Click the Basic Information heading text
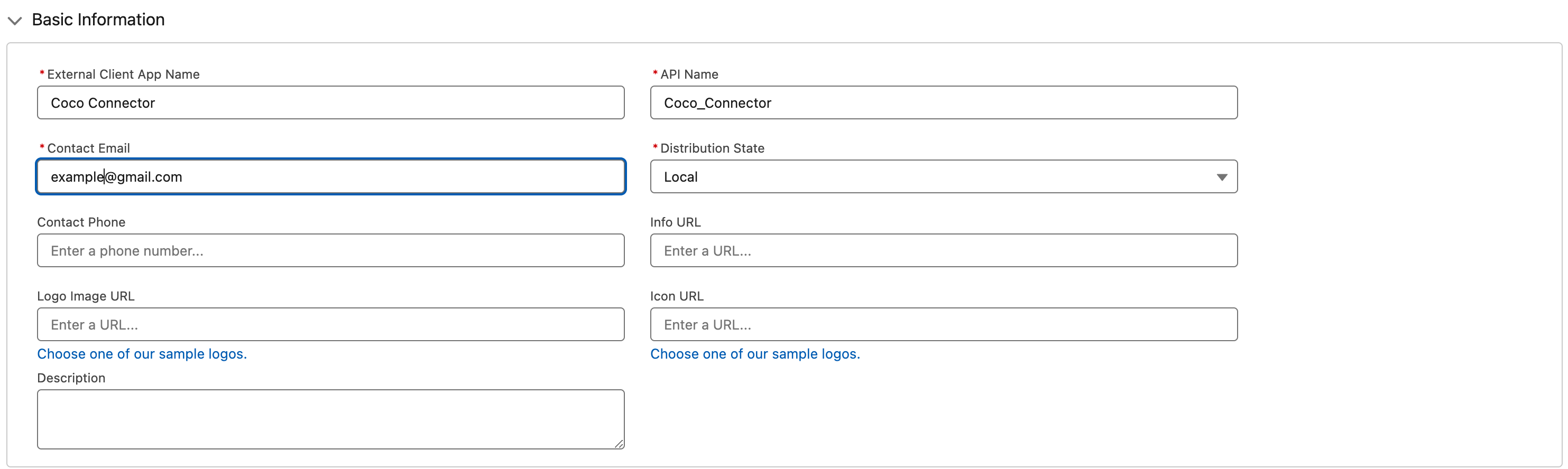The height and width of the screenshot is (469, 1568). click(98, 20)
